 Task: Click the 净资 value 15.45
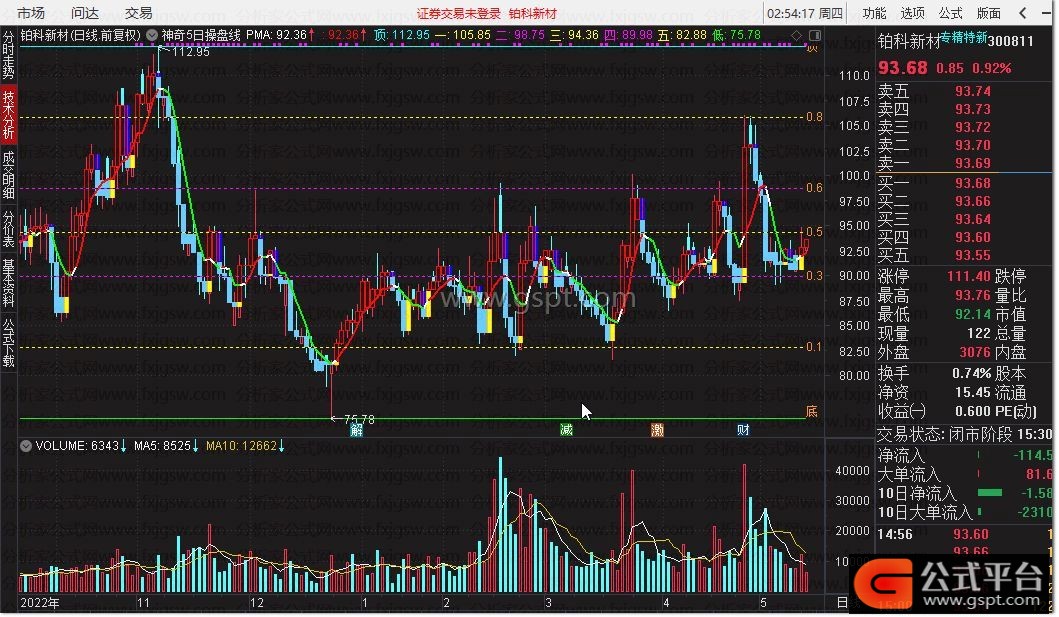[973, 392]
